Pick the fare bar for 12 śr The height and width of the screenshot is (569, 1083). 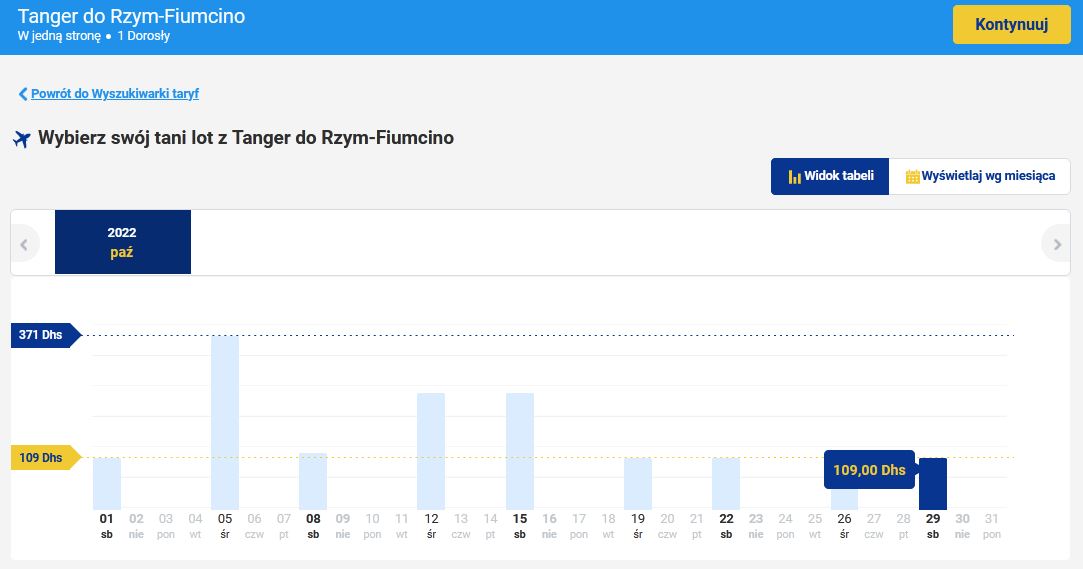tap(431, 450)
